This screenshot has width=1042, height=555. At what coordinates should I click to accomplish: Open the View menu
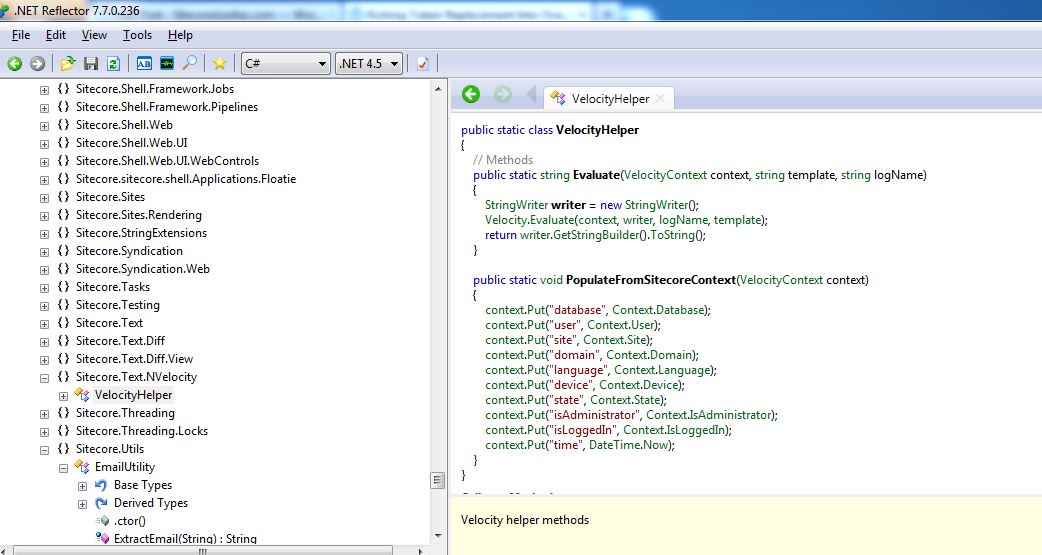pos(94,35)
